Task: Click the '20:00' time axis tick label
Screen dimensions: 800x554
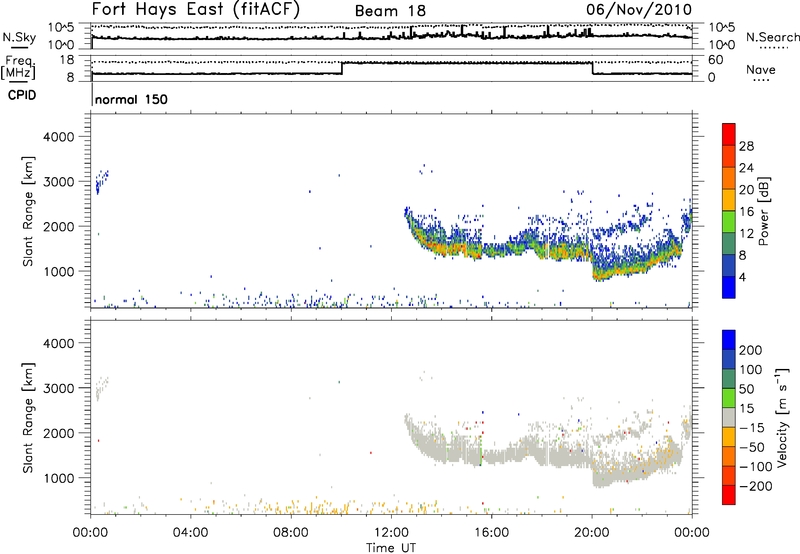Action: [592, 533]
